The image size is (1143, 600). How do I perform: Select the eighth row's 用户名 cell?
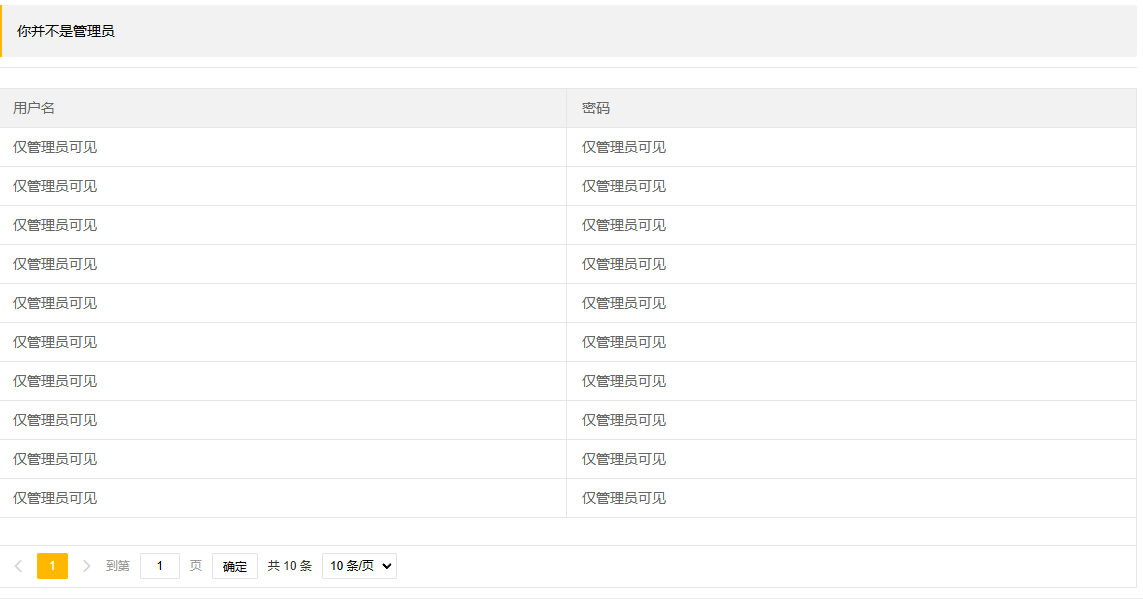55,420
